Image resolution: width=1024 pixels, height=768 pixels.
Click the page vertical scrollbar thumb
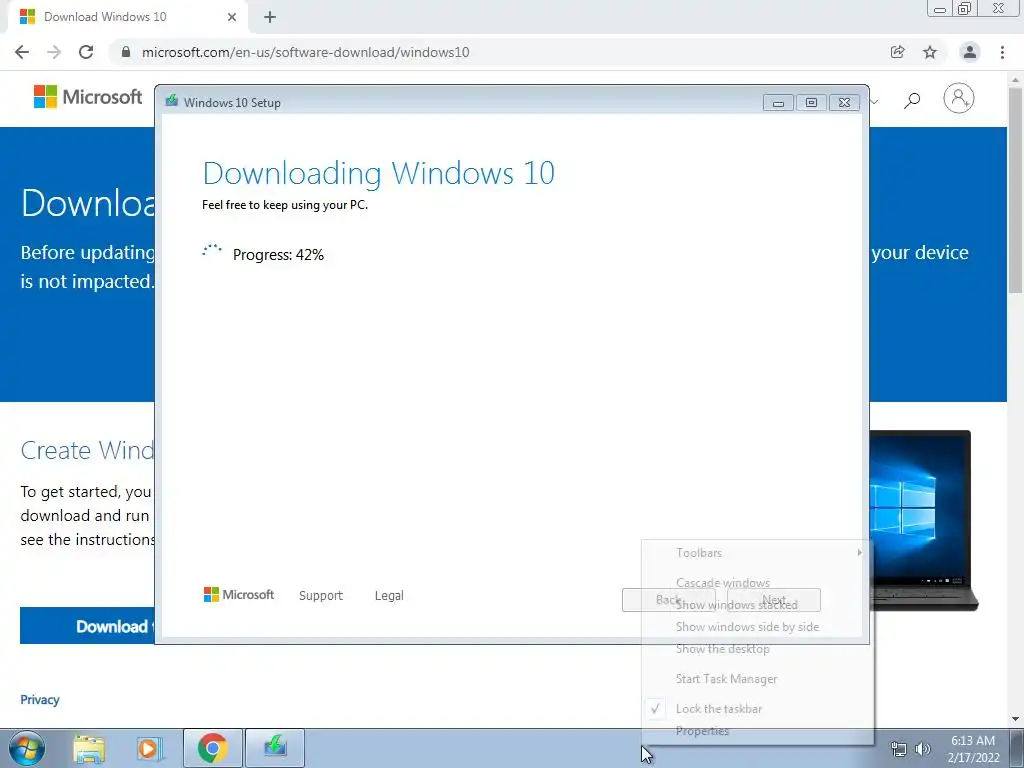[1015, 189]
